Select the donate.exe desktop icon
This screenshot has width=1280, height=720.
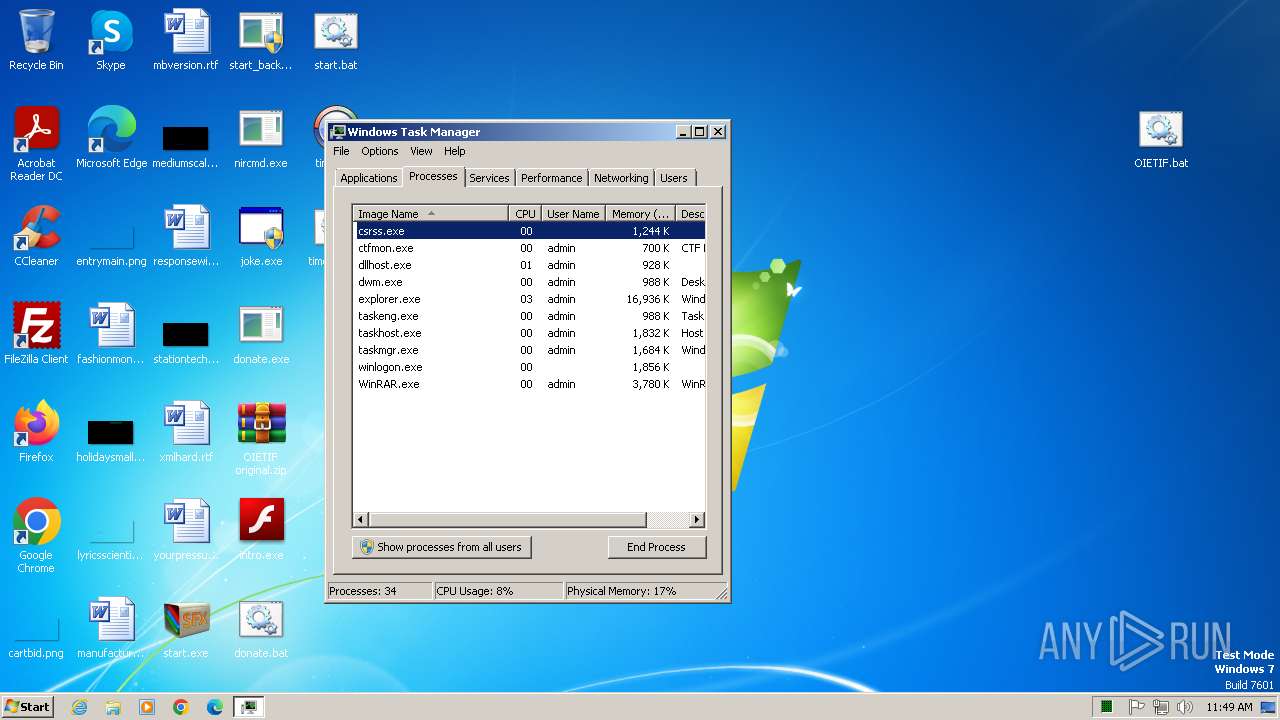click(x=260, y=335)
